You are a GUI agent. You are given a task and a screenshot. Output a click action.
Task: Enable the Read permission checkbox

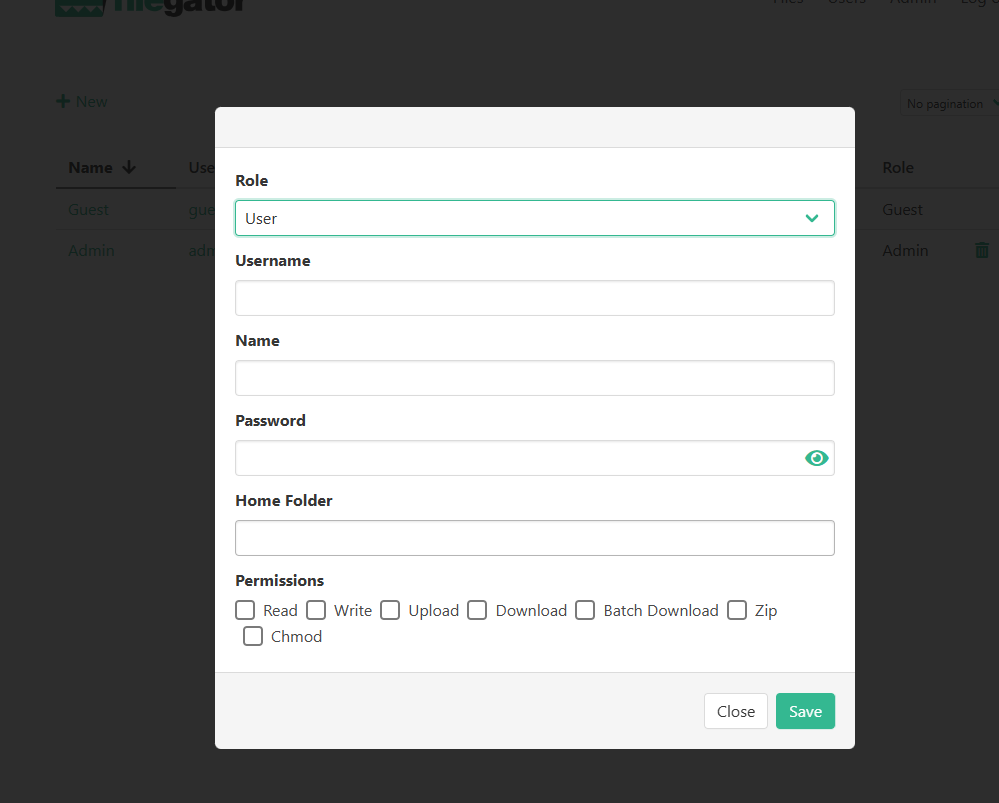click(245, 610)
